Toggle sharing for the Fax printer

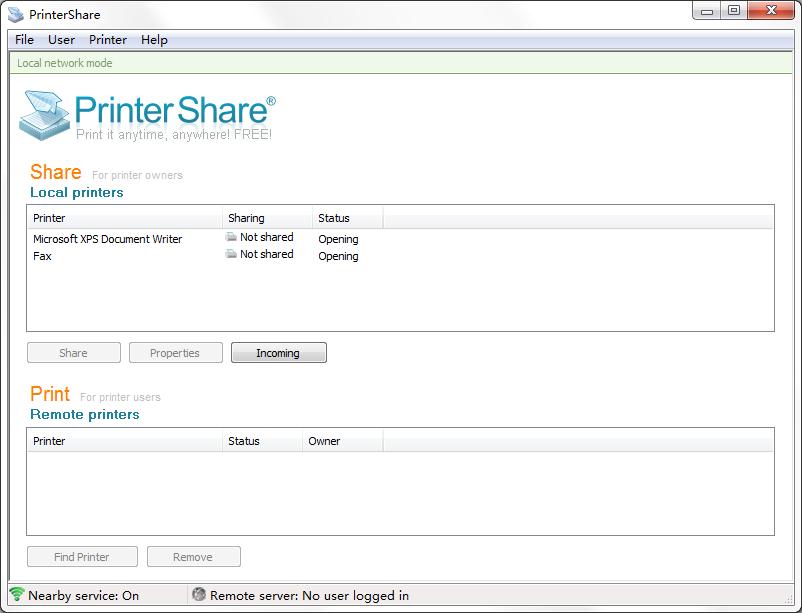click(230, 253)
